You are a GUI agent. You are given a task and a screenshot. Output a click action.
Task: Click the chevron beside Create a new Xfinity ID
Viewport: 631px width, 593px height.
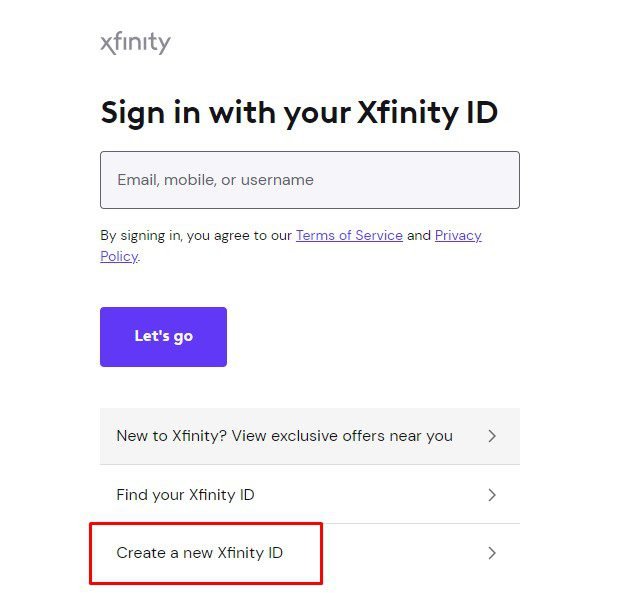point(491,553)
